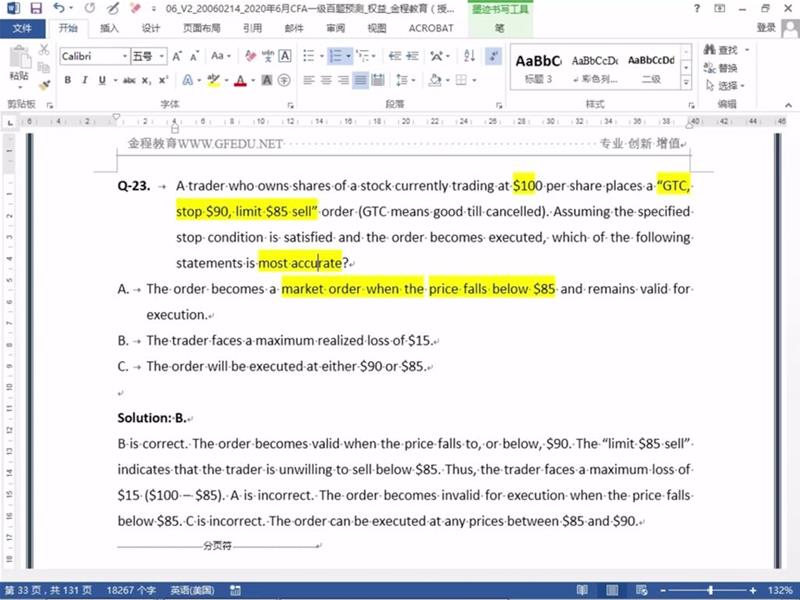Toggle print layout view in status bar
This screenshot has height=600, width=800.
612,590
